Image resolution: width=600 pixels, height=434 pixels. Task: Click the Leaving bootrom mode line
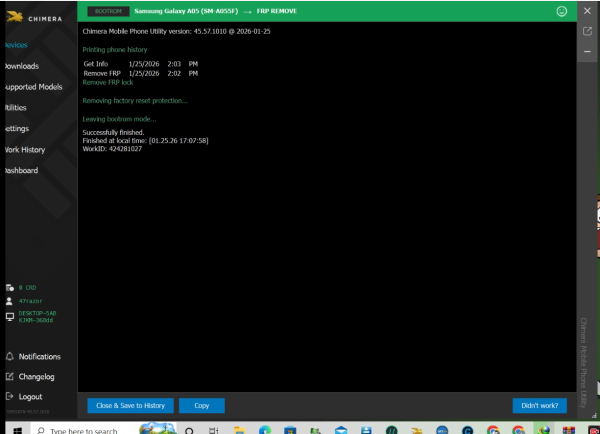tap(119, 119)
